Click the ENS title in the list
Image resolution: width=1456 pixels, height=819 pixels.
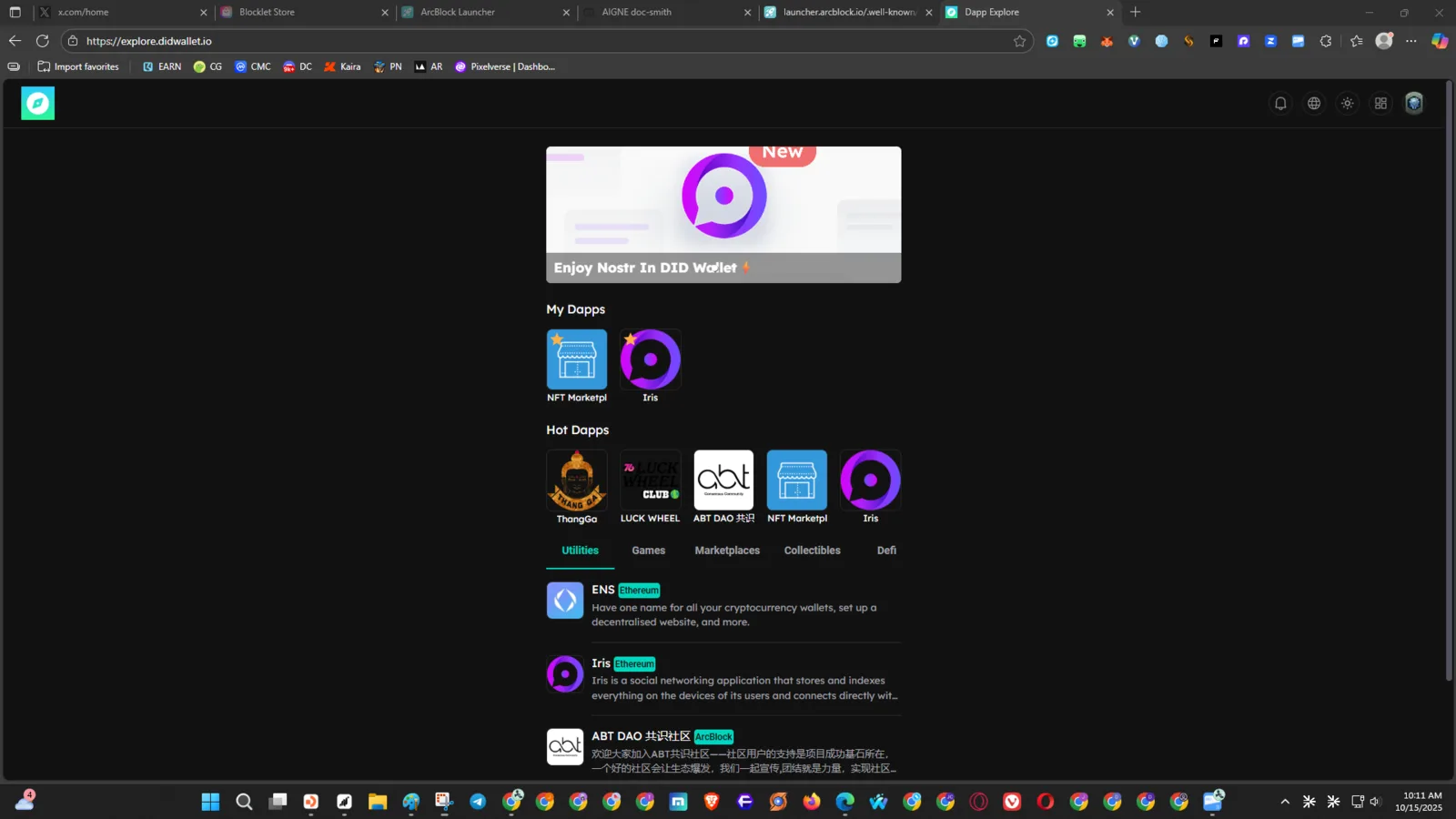(603, 590)
